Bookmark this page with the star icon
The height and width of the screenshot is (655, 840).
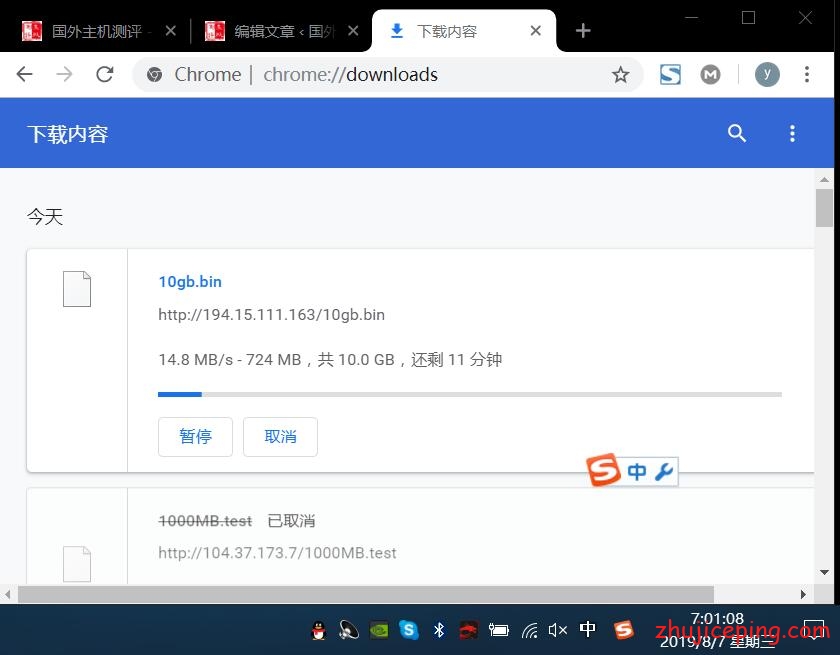tap(620, 74)
